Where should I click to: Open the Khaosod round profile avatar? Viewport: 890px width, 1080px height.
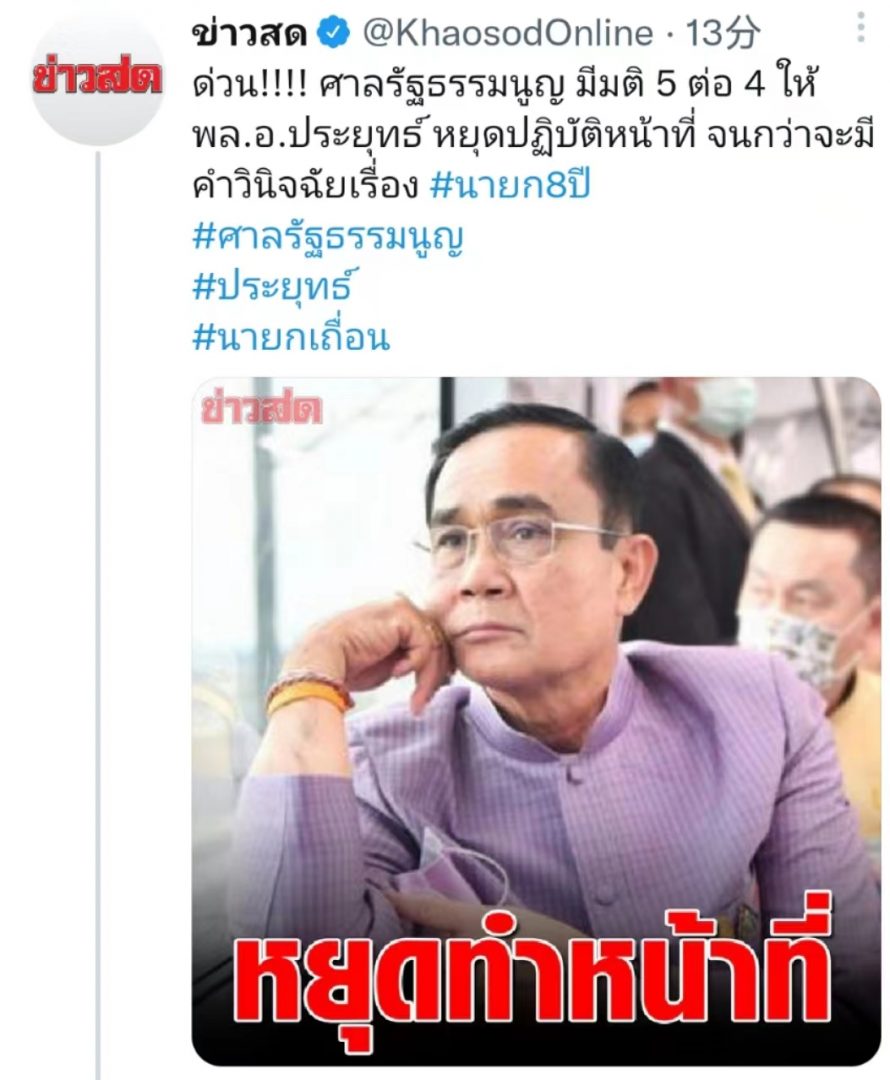pos(97,80)
